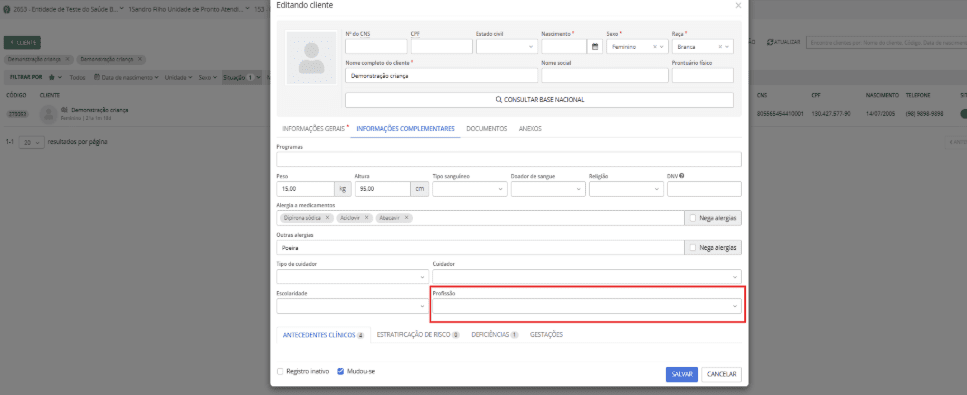Click the Nome social input field

pyautogui.click(x=605, y=75)
